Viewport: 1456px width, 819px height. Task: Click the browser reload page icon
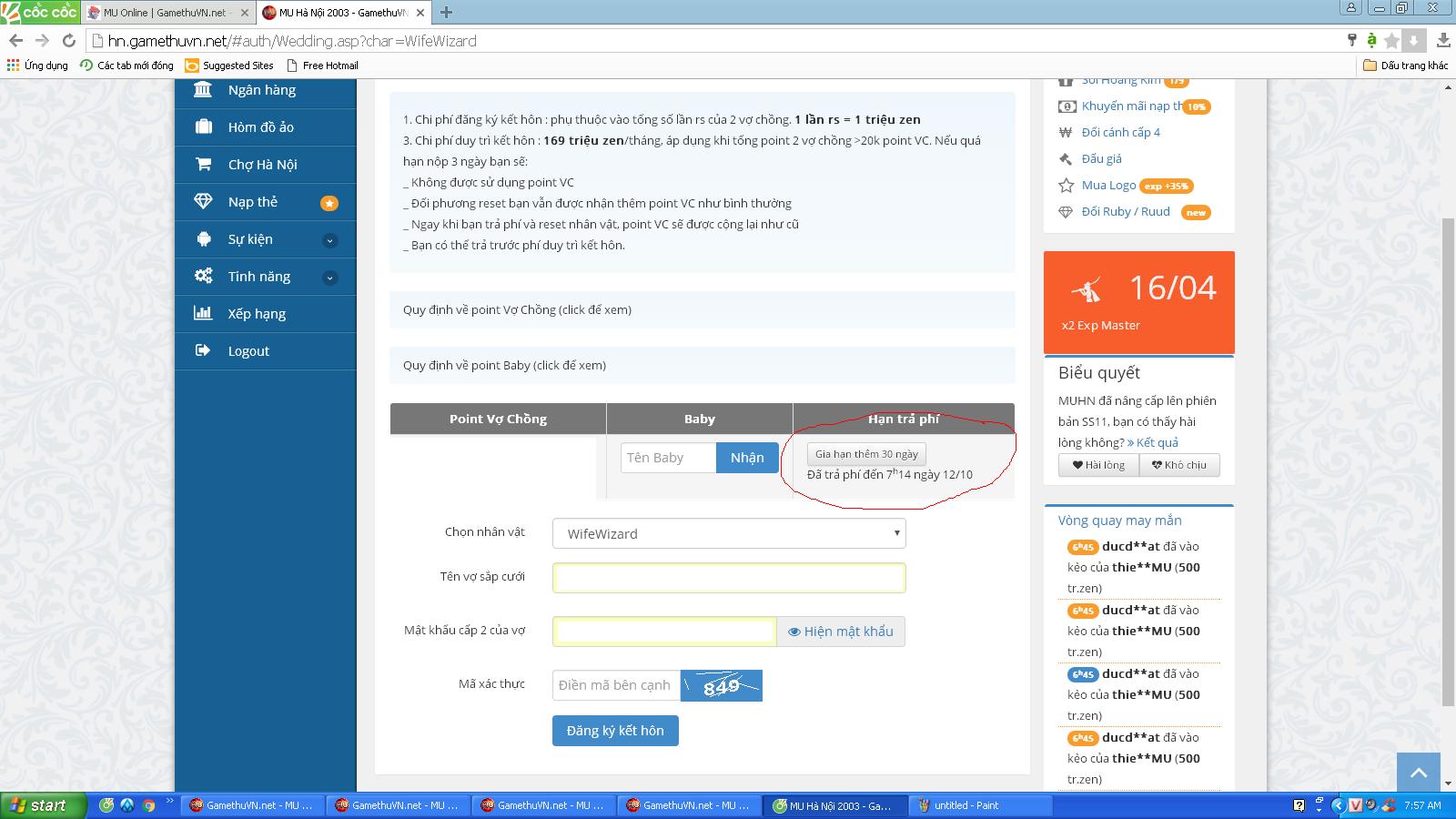[68, 41]
